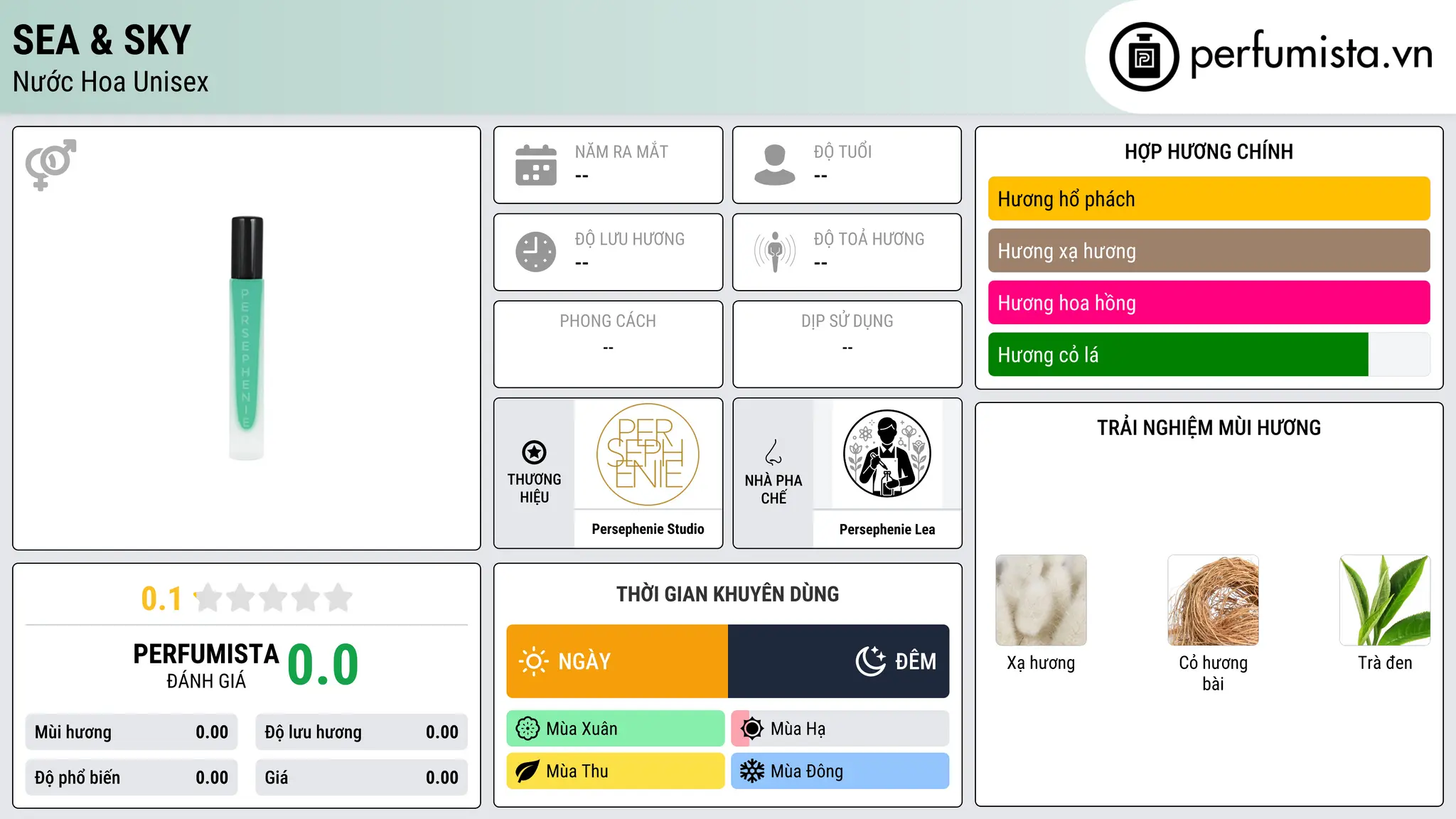
Task: Select the Mùa Hạ season chip
Action: (840, 729)
